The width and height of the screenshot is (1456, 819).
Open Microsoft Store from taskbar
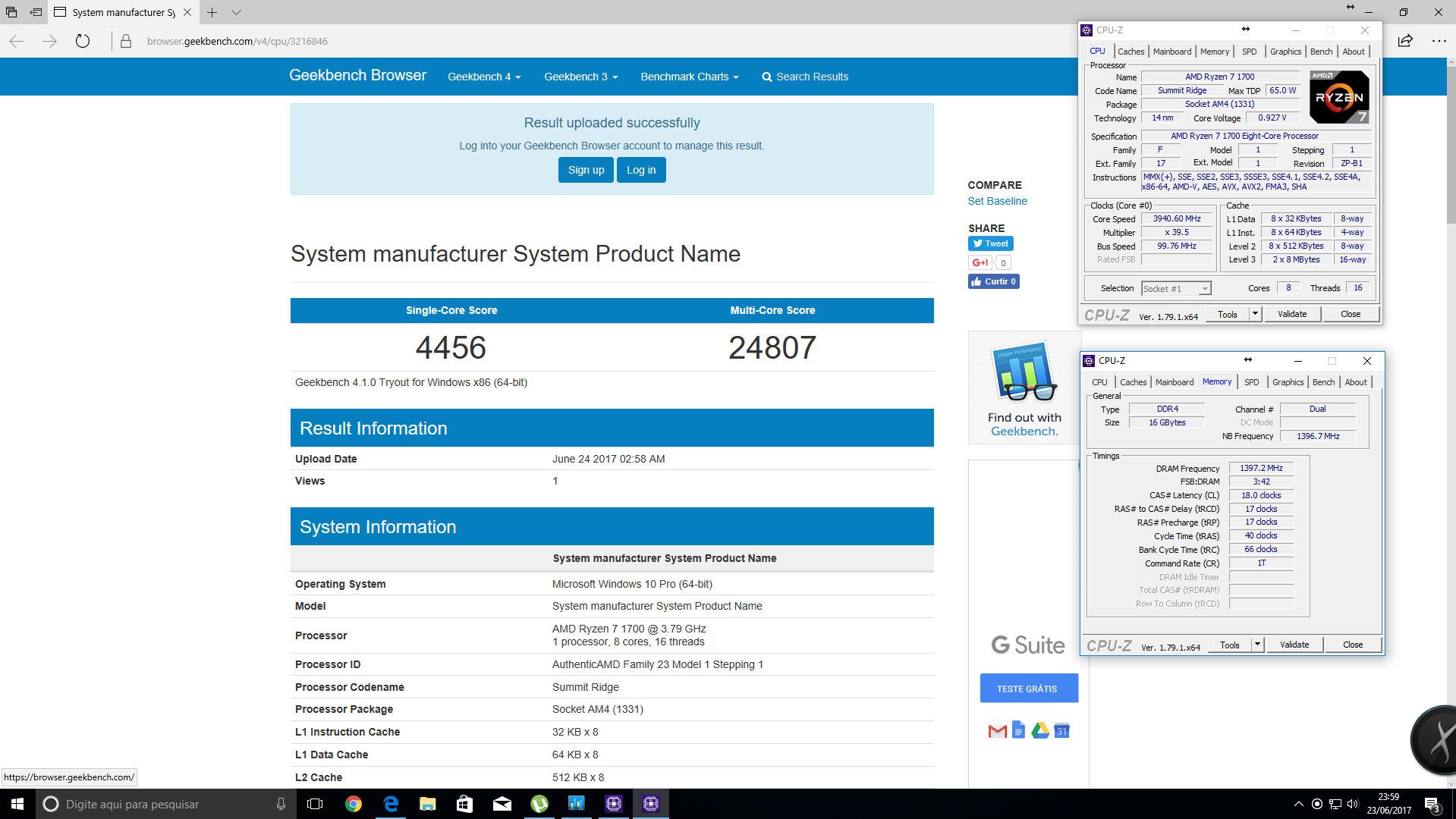[465, 804]
